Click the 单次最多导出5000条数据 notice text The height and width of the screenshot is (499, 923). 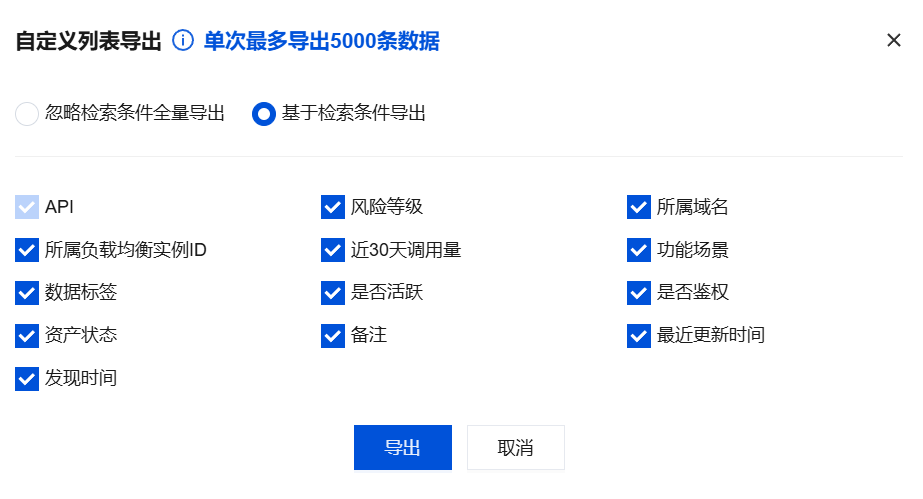(321, 41)
